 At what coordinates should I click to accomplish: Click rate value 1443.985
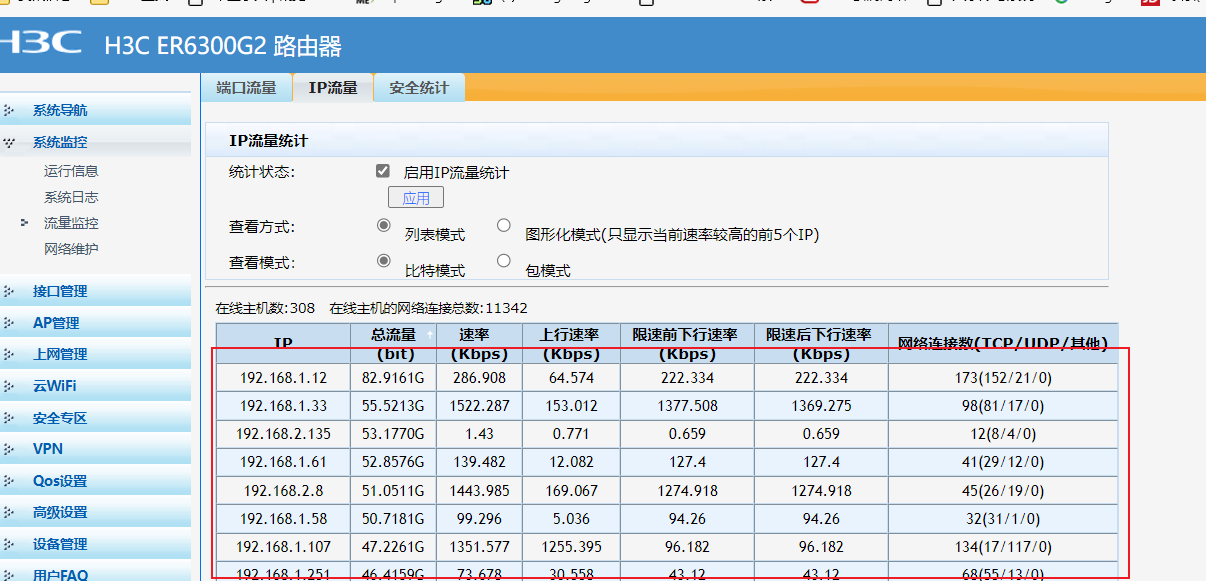pyautogui.click(x=479, y=491)
